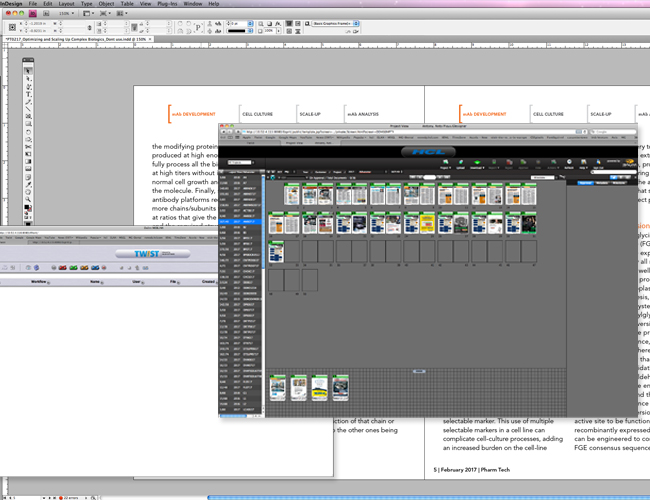Click the Report icon in HCL toolbar
Image resolution: width=650 pixels, height=500 pixels.
tap(493, 164)
